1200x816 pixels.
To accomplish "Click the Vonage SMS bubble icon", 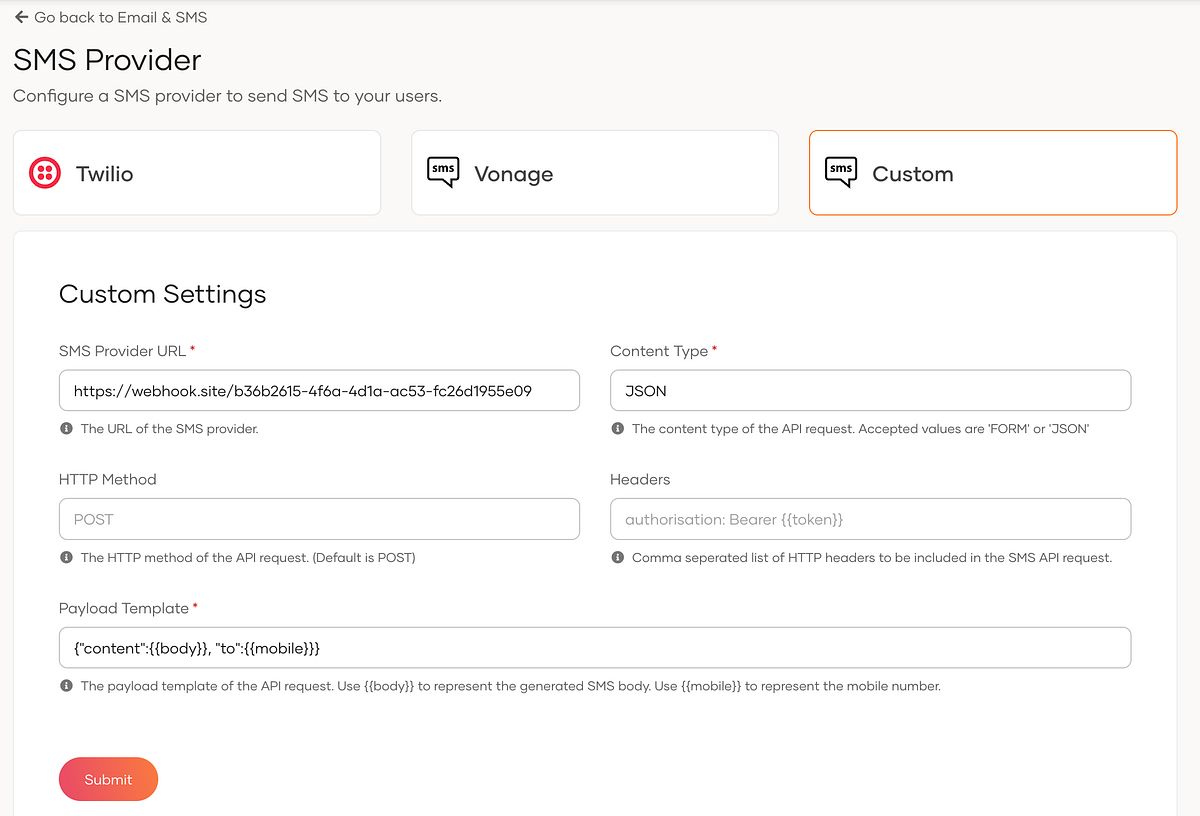I will [x=443, y=172].
